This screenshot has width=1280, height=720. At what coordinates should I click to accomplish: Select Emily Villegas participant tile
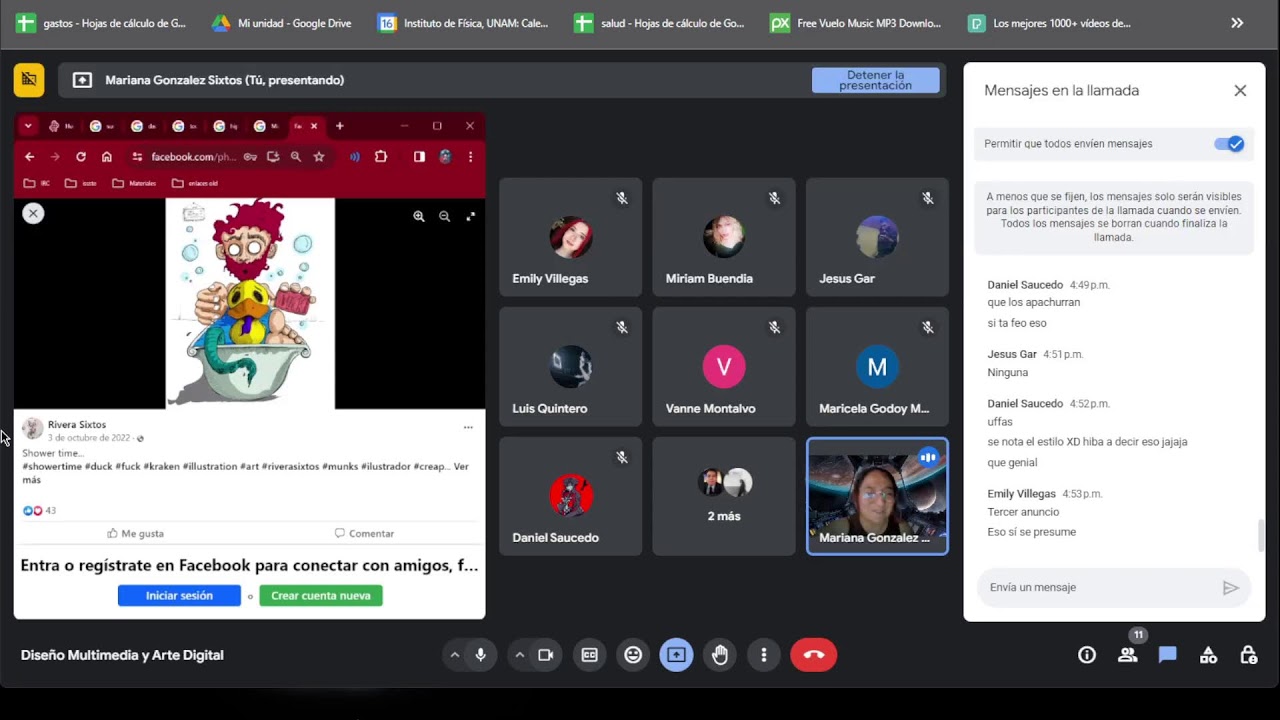570,237
